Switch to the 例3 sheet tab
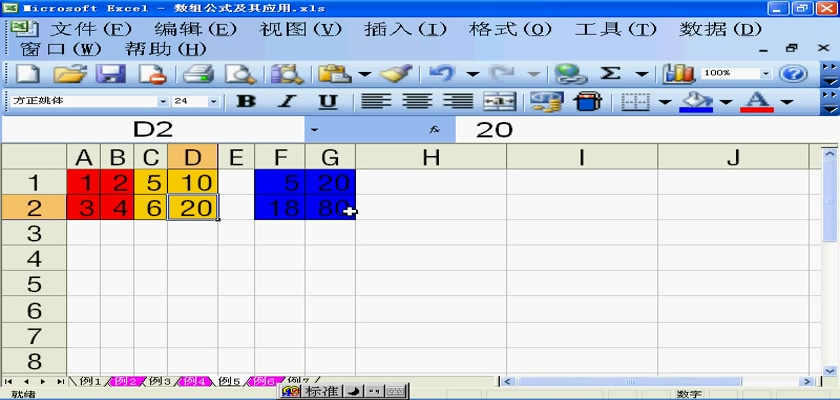The image size is (840, 400). pyautogui.click(x=160, y=381)
